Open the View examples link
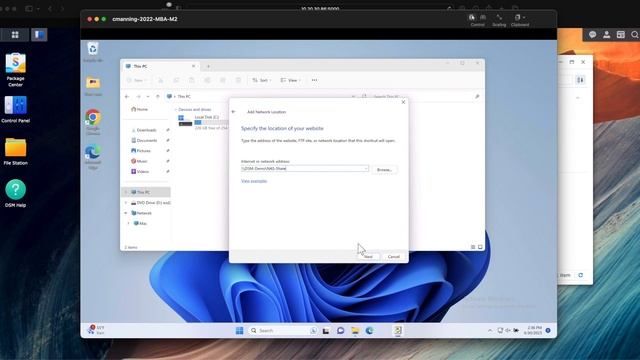 point(254,181)
